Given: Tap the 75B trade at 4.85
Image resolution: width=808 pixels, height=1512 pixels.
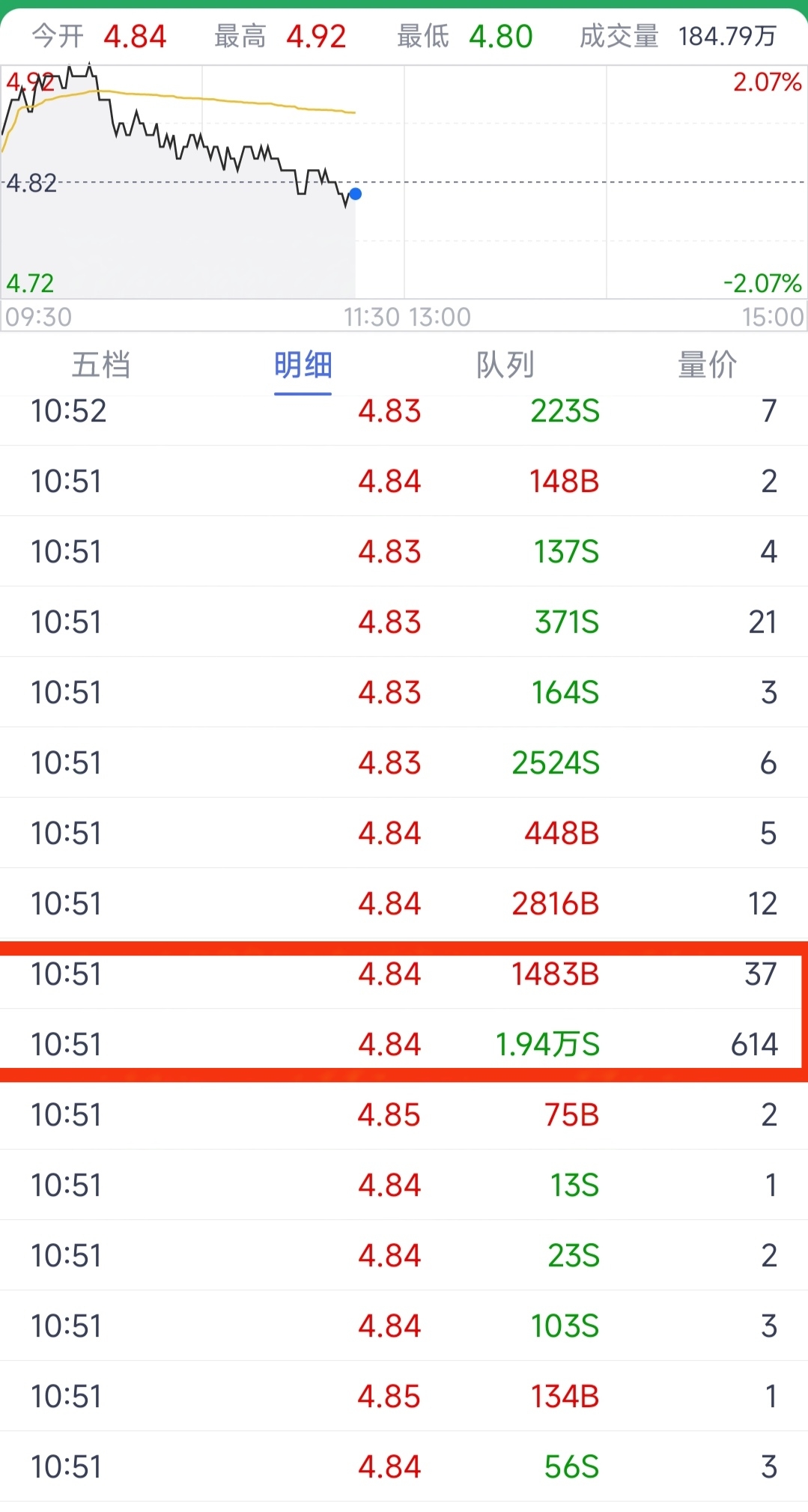Looking at the screenshot, I should click(404, 1114).
